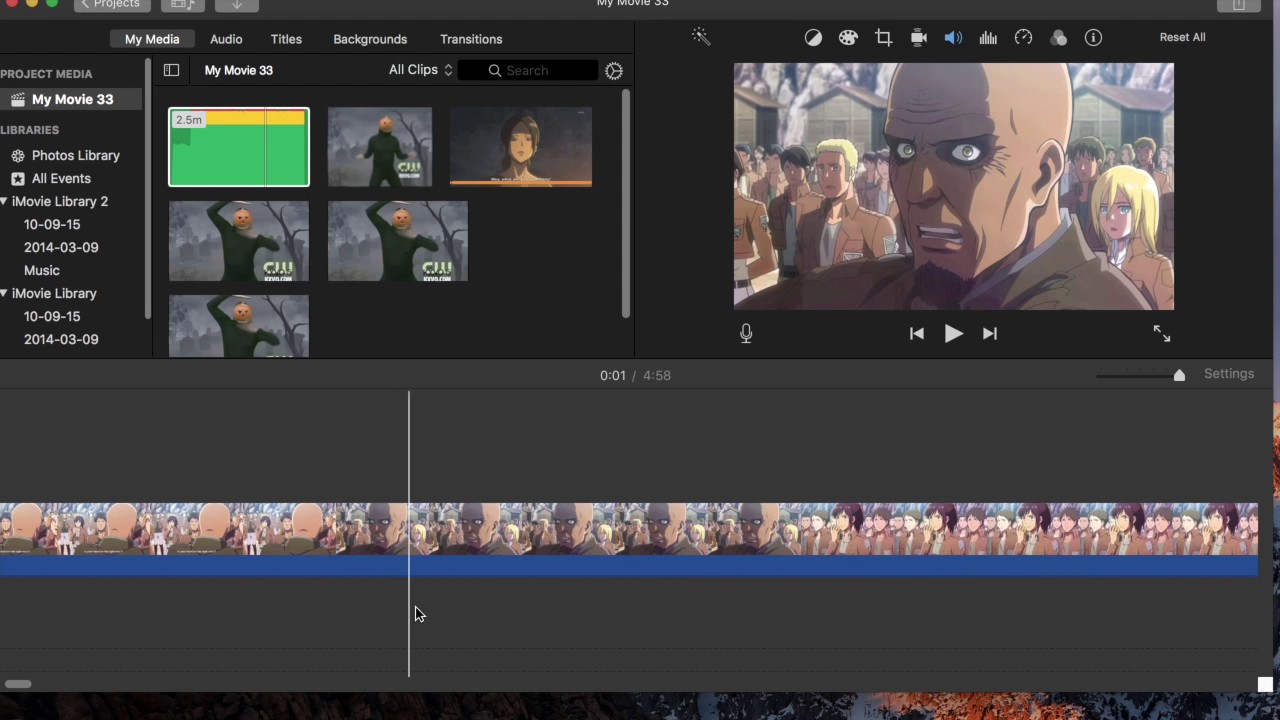1280x720 pixels.
Task: Open the color balance tool
Action: tap(813, 38)
